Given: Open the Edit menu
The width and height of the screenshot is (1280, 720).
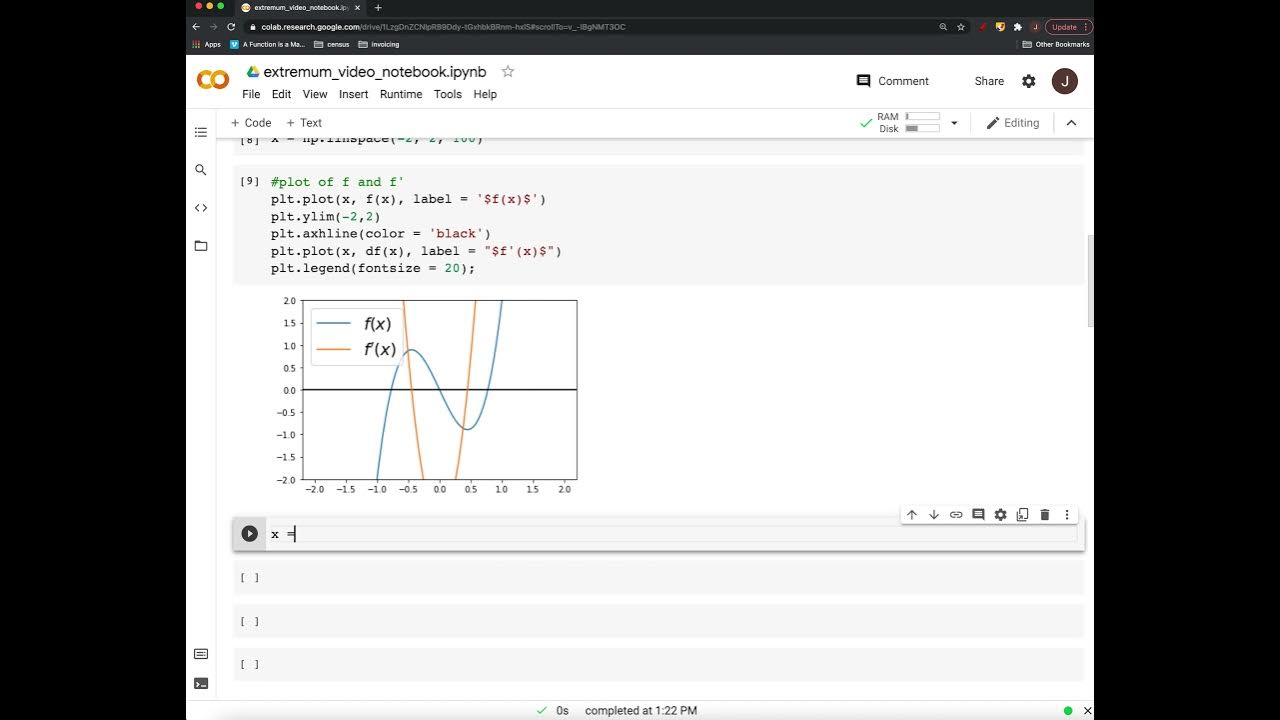Looking at the screenshot, I should tap(282, 94).
